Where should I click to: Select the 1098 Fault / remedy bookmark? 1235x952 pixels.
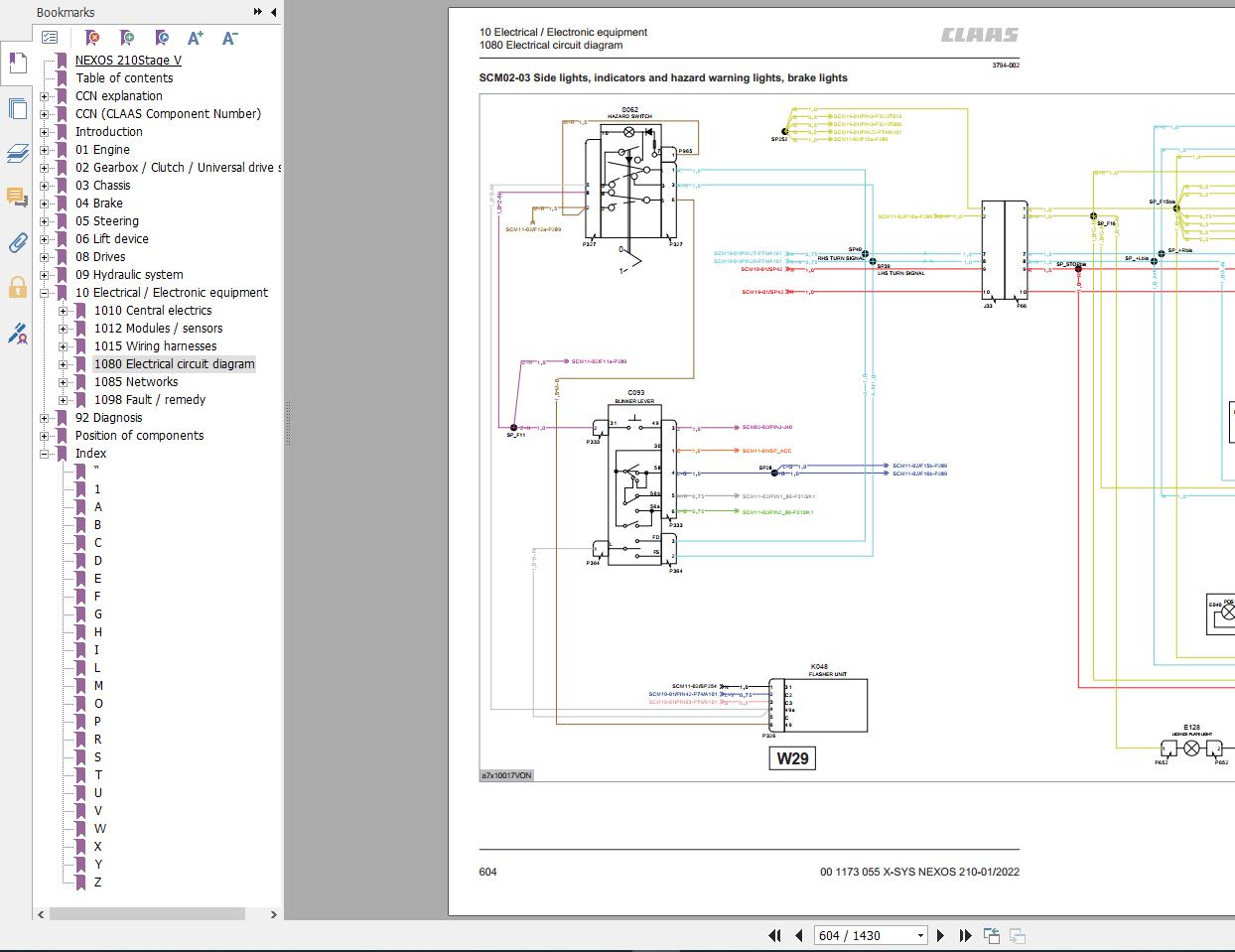click(149, 400)
